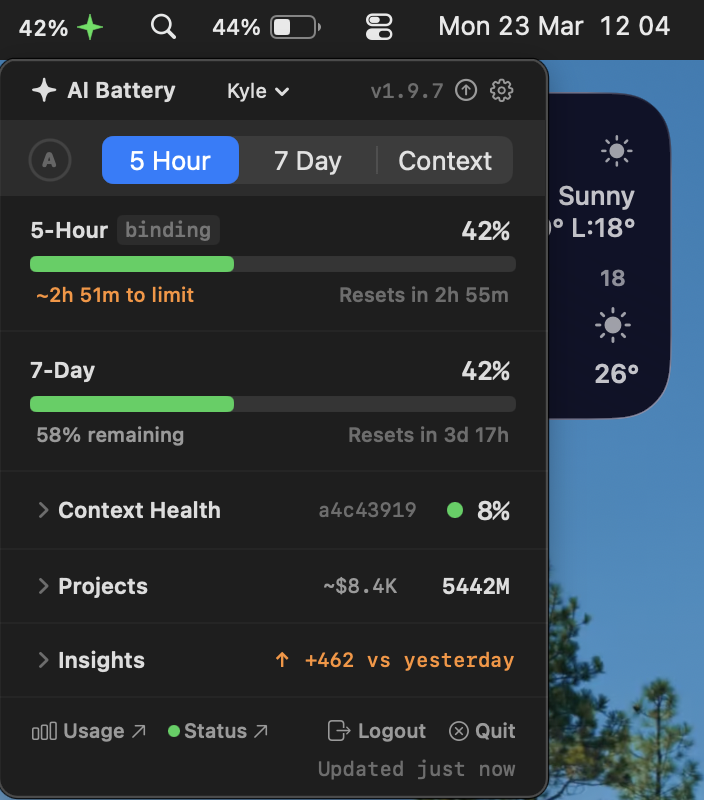Open Spotlight search from the menu bar
This screenshot has width=704, height=800.
pos(163,28)
